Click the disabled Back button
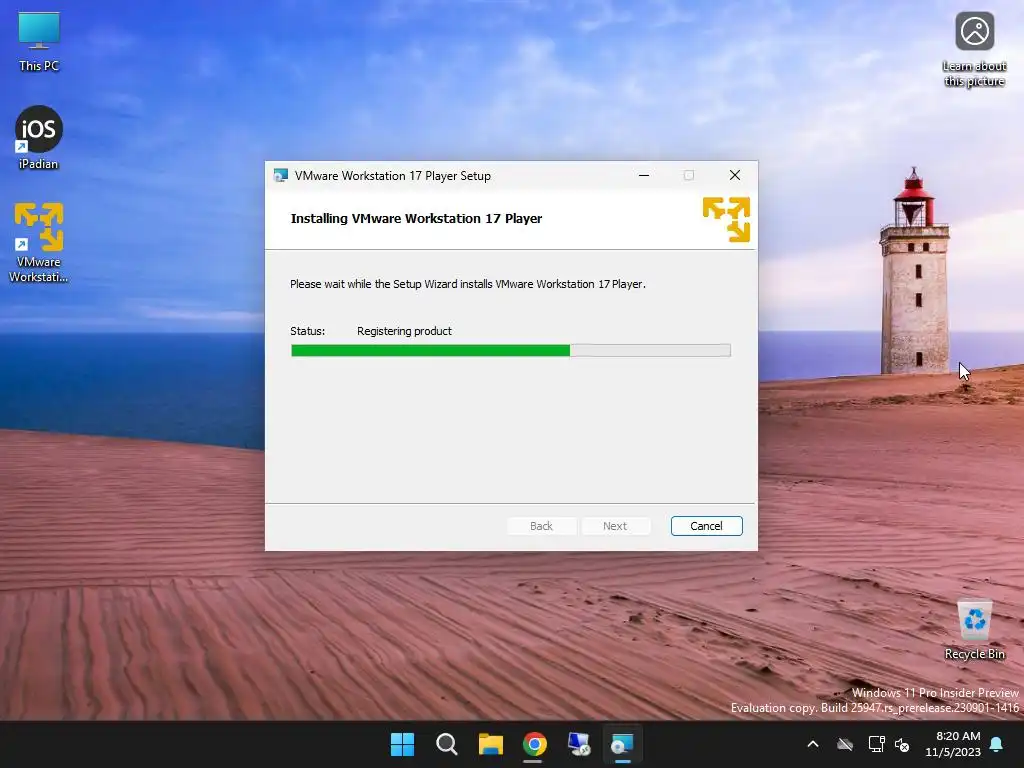 click(x=541, y=526)
